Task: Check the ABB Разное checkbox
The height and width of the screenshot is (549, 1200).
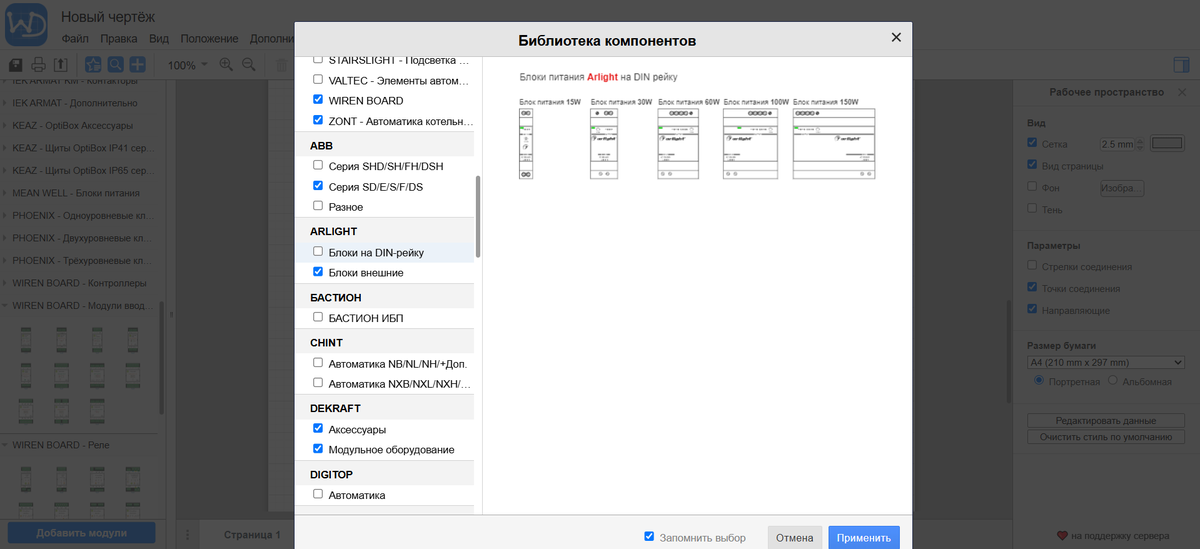Action: [x=318, y=206]
